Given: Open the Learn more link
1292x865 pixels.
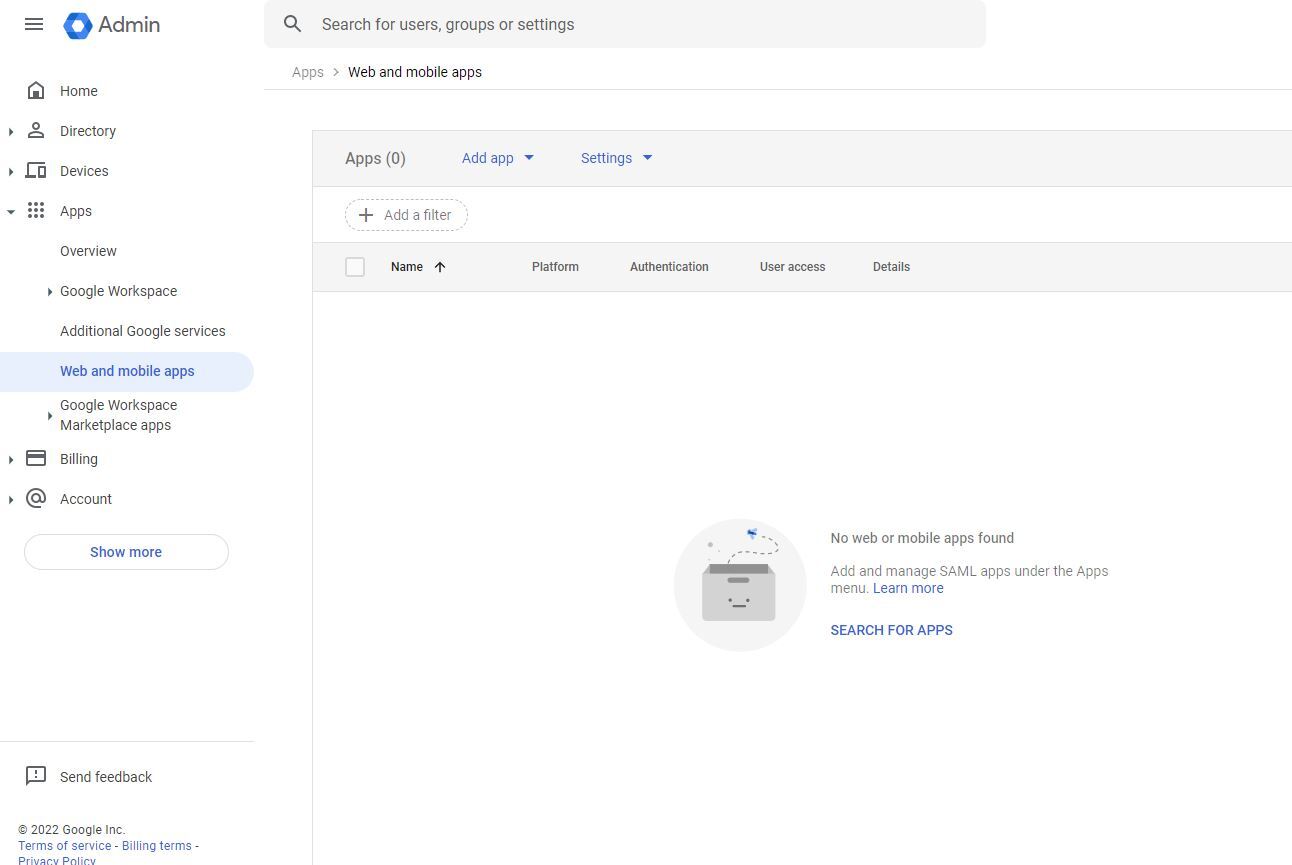Looking at the screenshot, I should (x=908, y=588).
